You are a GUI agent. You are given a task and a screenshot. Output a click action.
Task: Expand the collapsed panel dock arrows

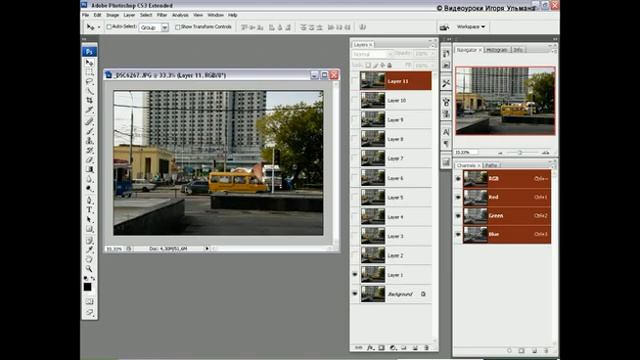(x=448, y=39)
